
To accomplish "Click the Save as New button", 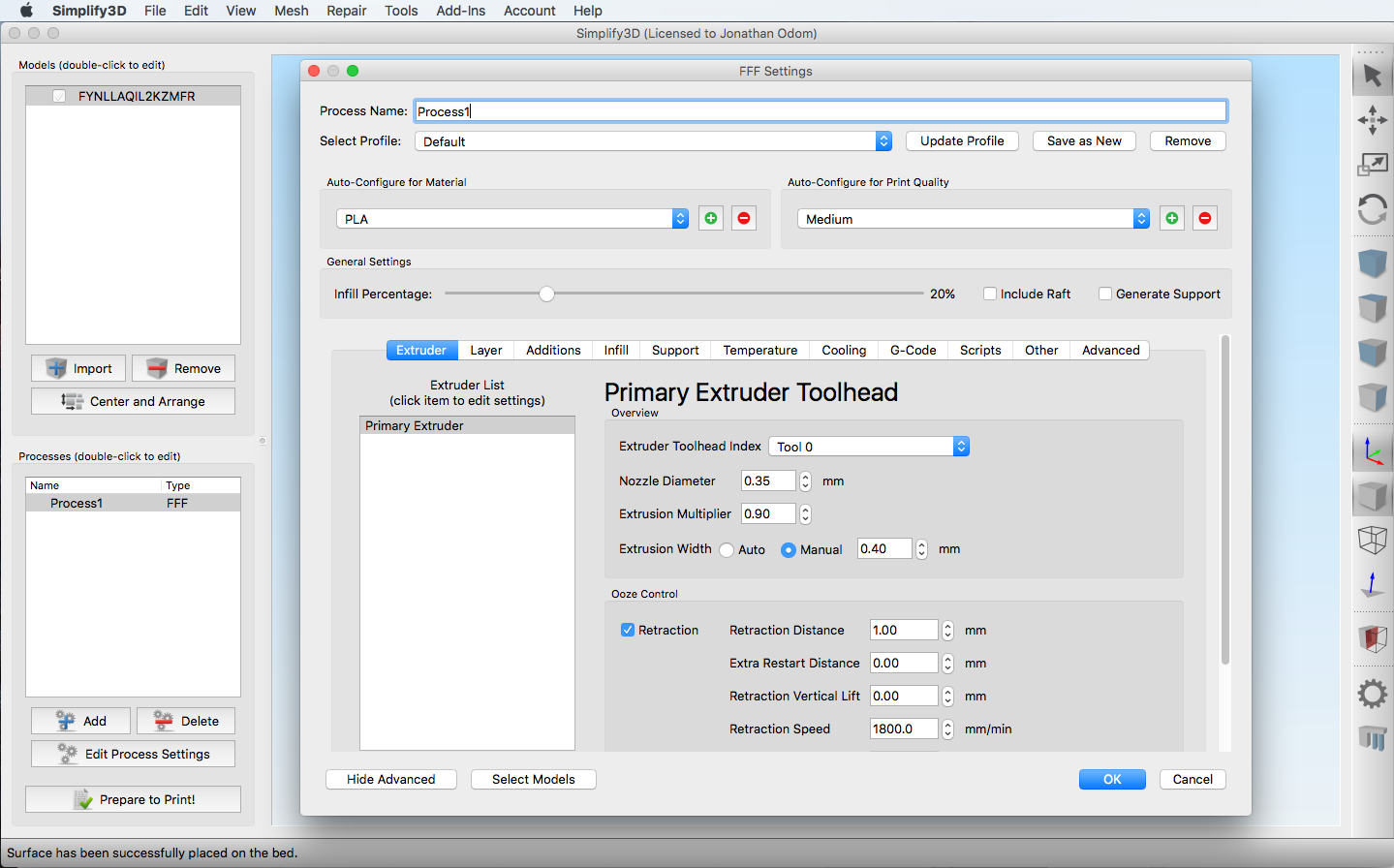I will 1084,141.
